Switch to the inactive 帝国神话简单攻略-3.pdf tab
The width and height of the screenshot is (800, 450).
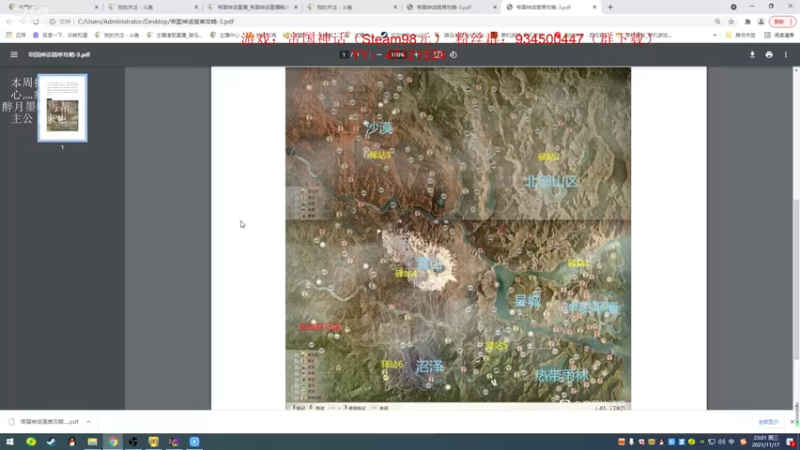point(451,7)
